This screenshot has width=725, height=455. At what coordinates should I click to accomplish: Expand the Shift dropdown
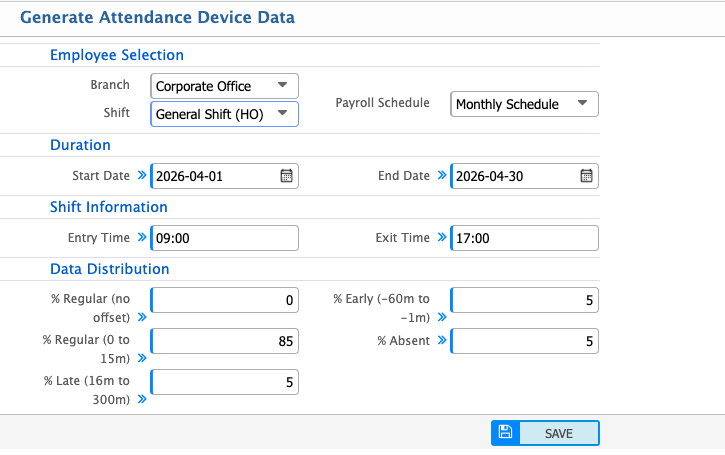pyautogui.click(x=224, y=113)
